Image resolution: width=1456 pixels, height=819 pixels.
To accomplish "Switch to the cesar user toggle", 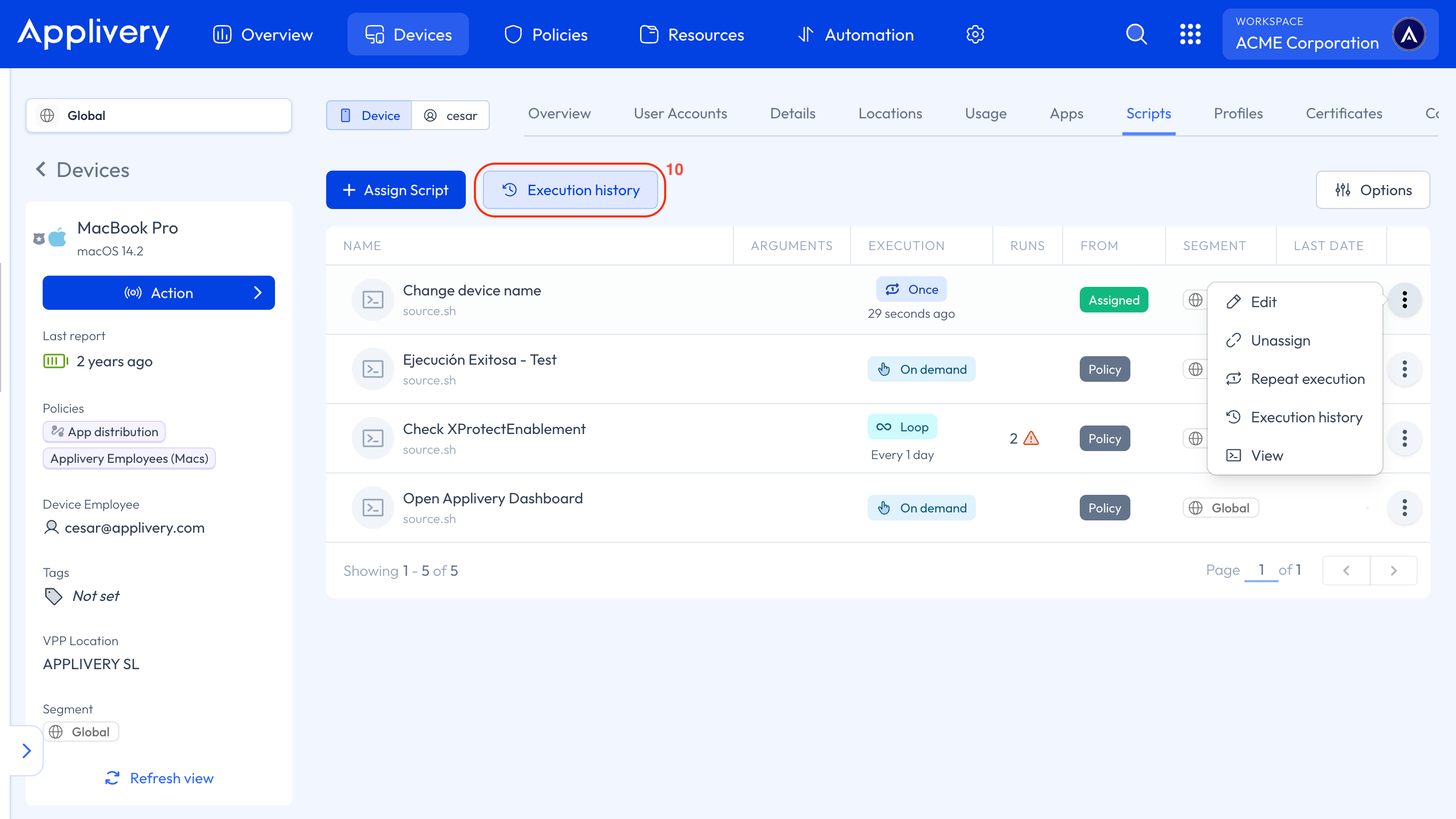I will [450, 115].
